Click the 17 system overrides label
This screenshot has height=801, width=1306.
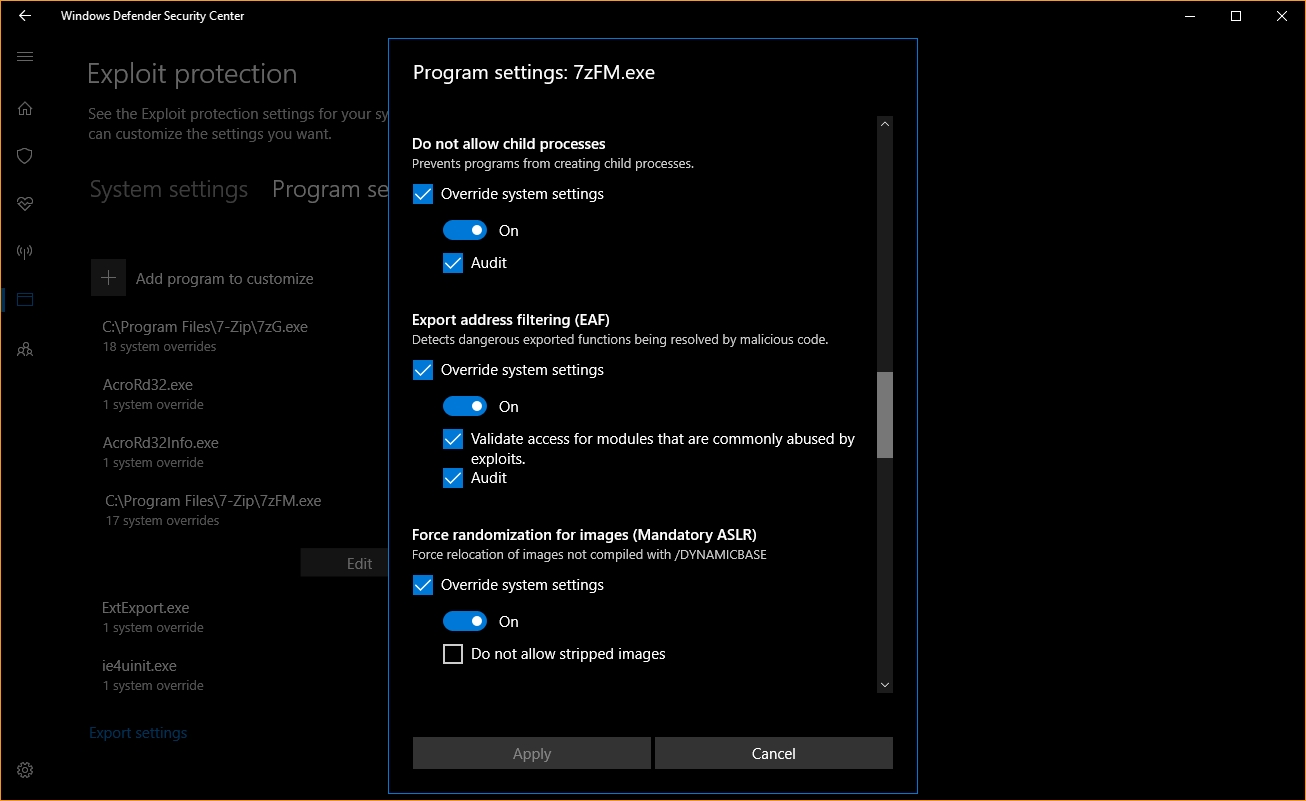point(162,521)
